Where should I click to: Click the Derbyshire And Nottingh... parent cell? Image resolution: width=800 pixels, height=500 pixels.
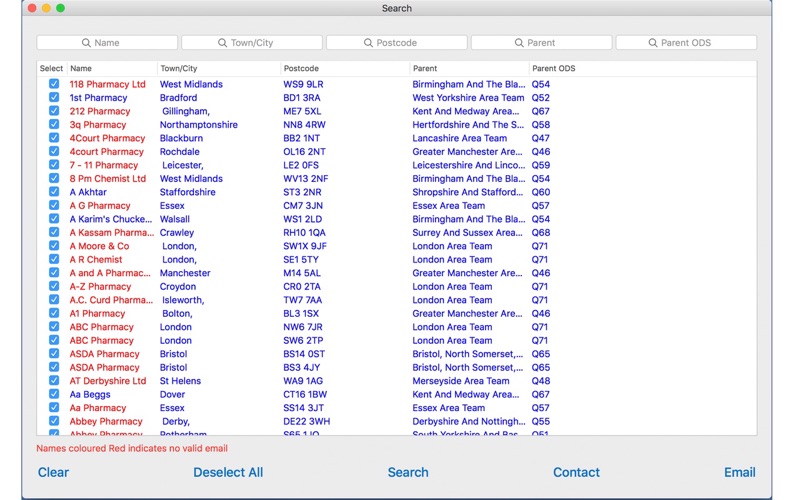click(x=468, y=421)
